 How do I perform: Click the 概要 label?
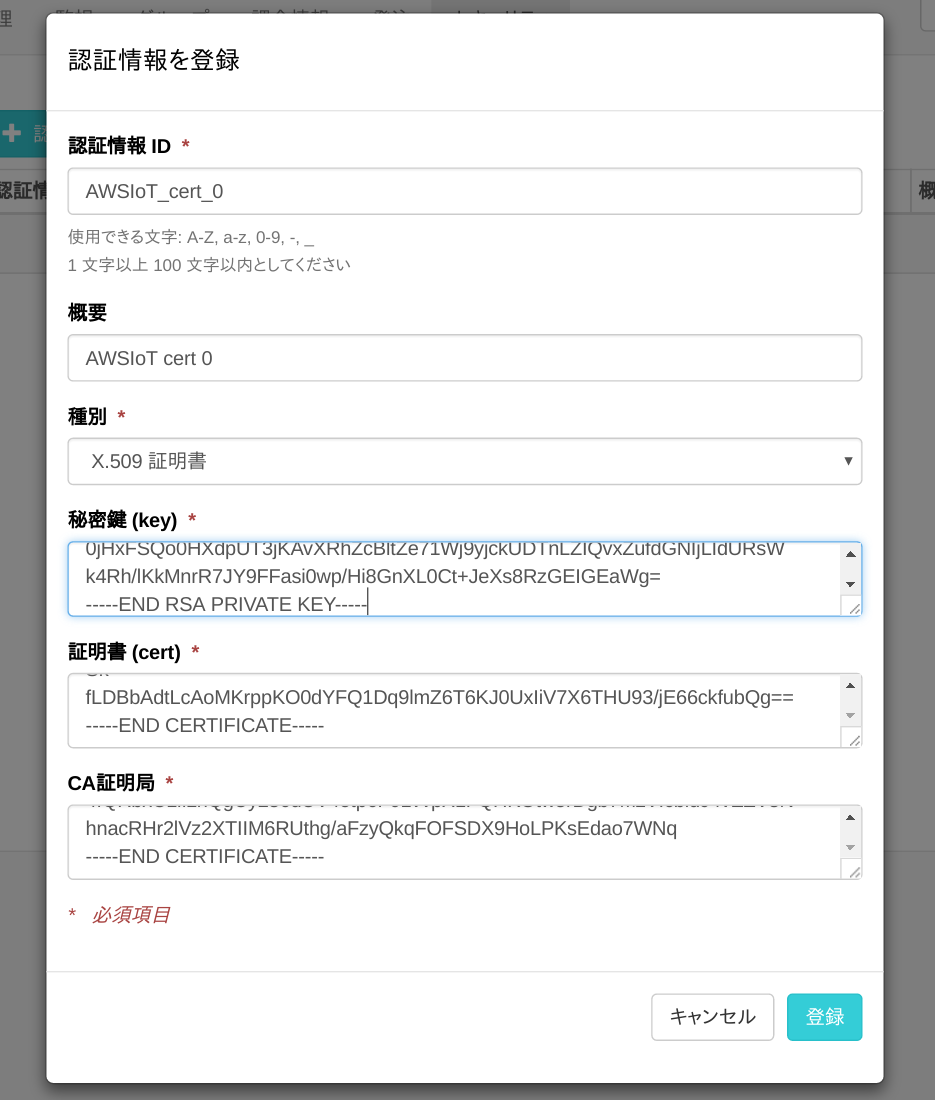[87, 313]
